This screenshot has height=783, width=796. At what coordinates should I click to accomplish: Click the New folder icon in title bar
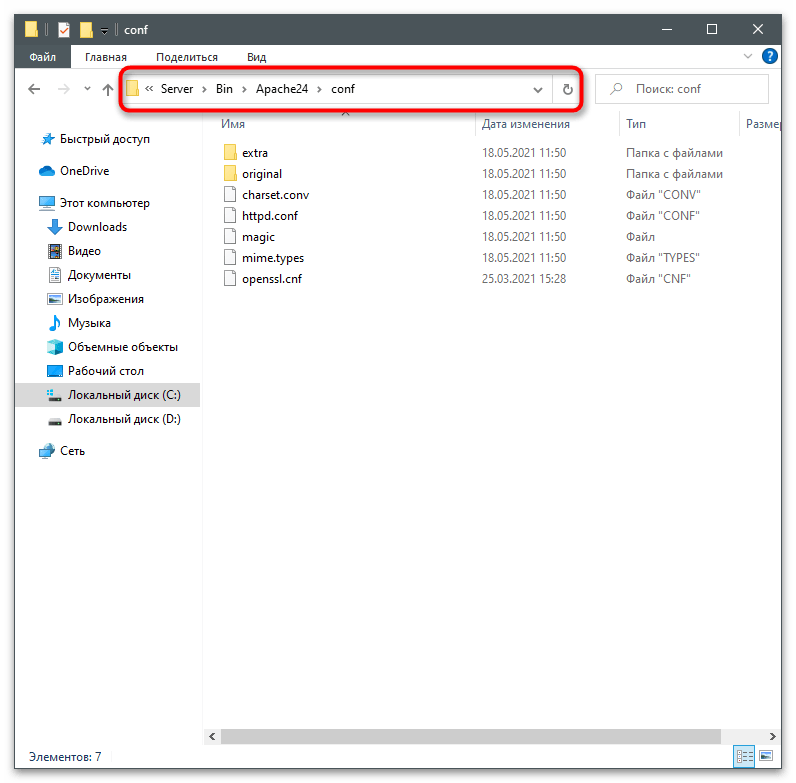86,30
